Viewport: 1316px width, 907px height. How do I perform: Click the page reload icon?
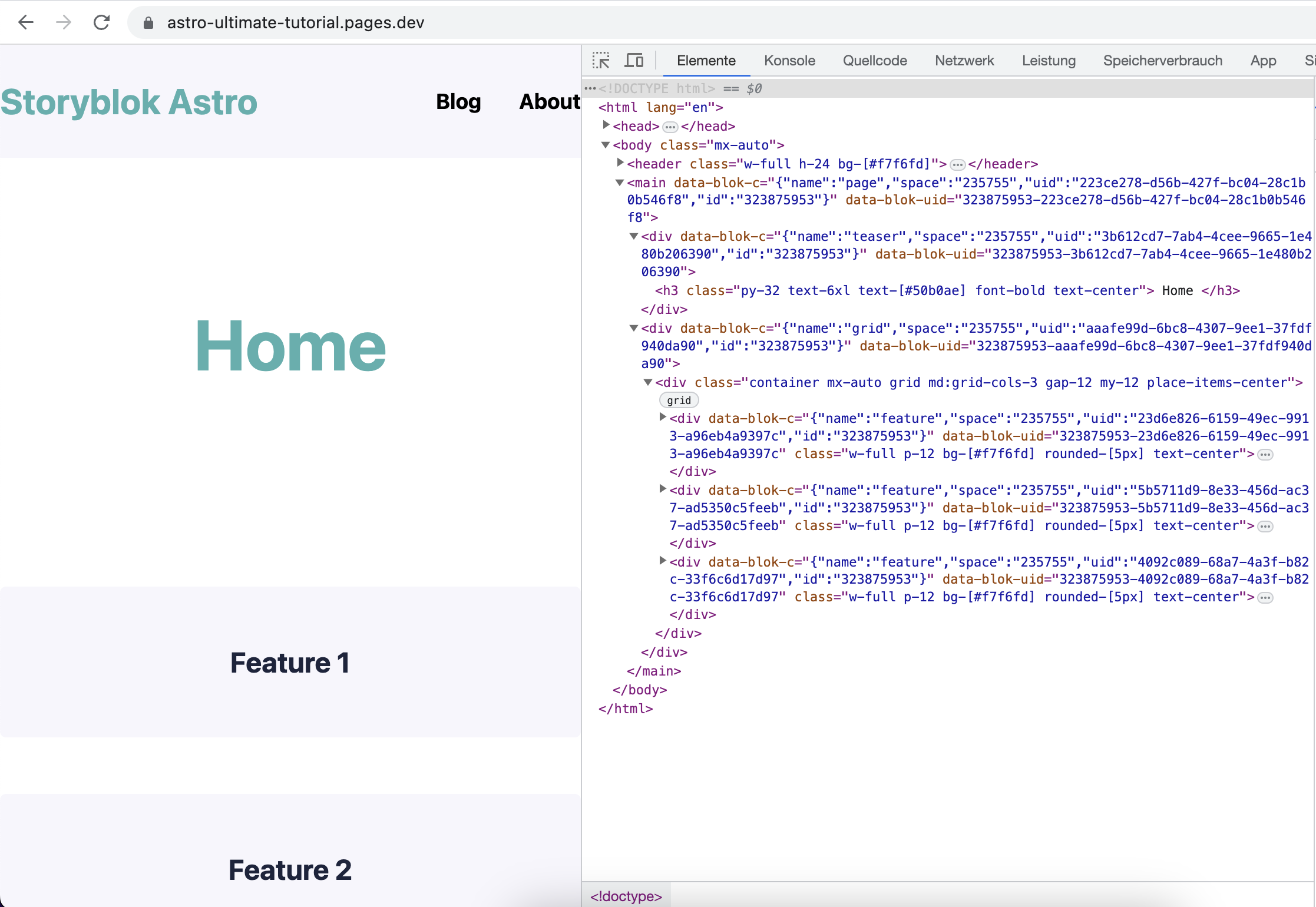pos(101,22)
